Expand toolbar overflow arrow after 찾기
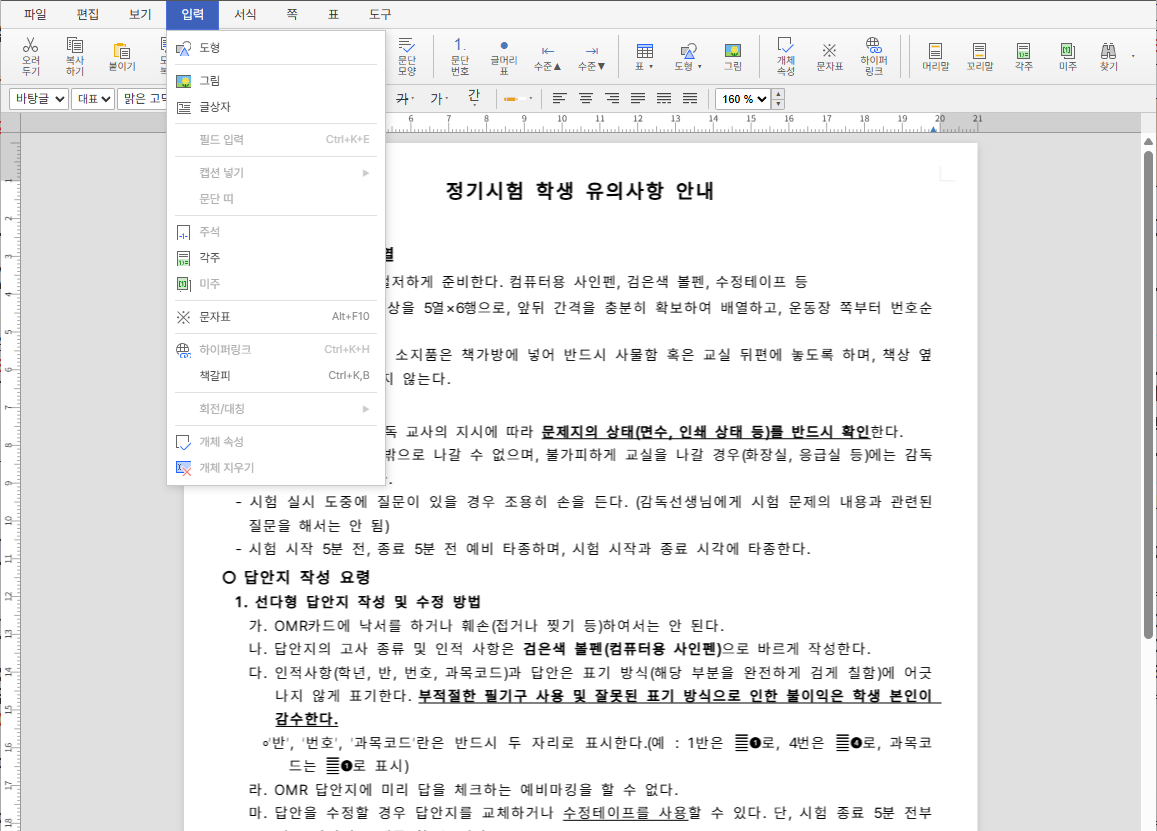The width and height of the screenshot is (1157, 831). [1133, 56]
